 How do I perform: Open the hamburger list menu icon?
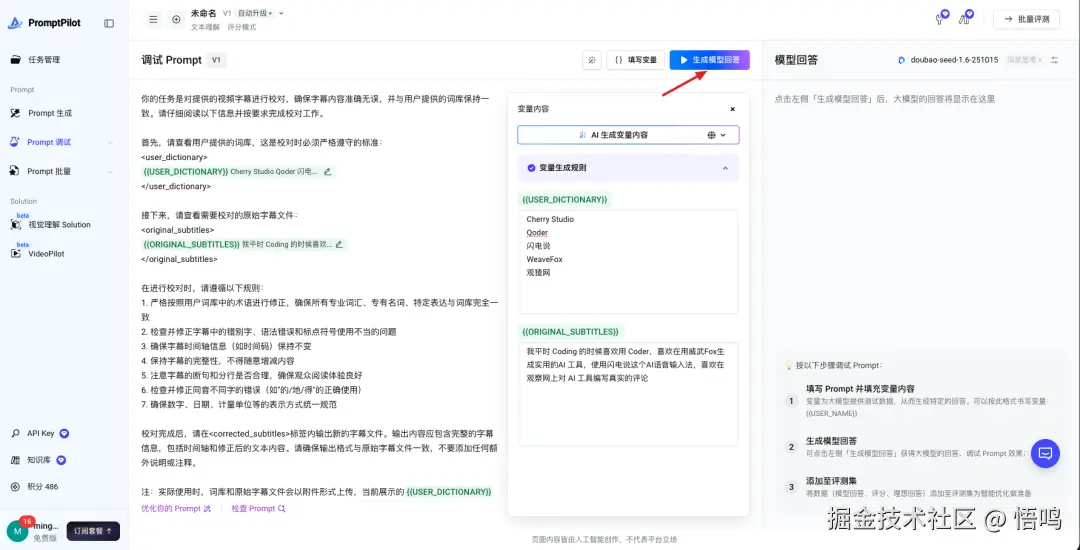coord(153,19)
